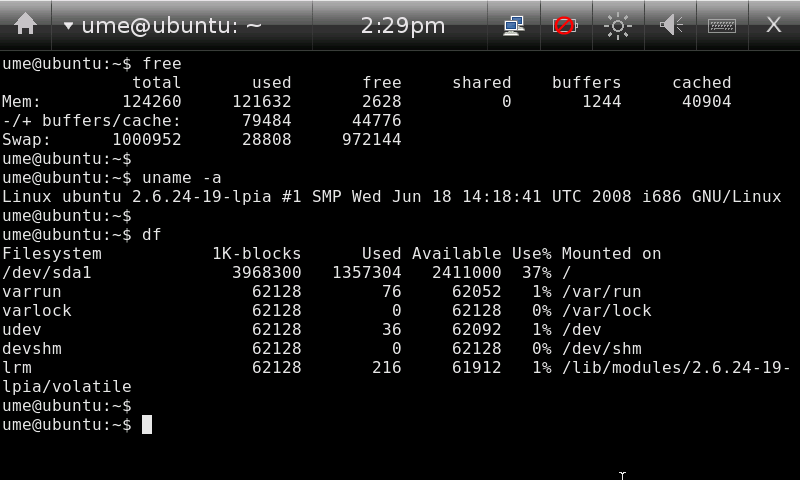The width and height of the screenshot is (800, 480).
Task: Click the terminal cursor at last prompt
Action: click(x=147, y=424)
